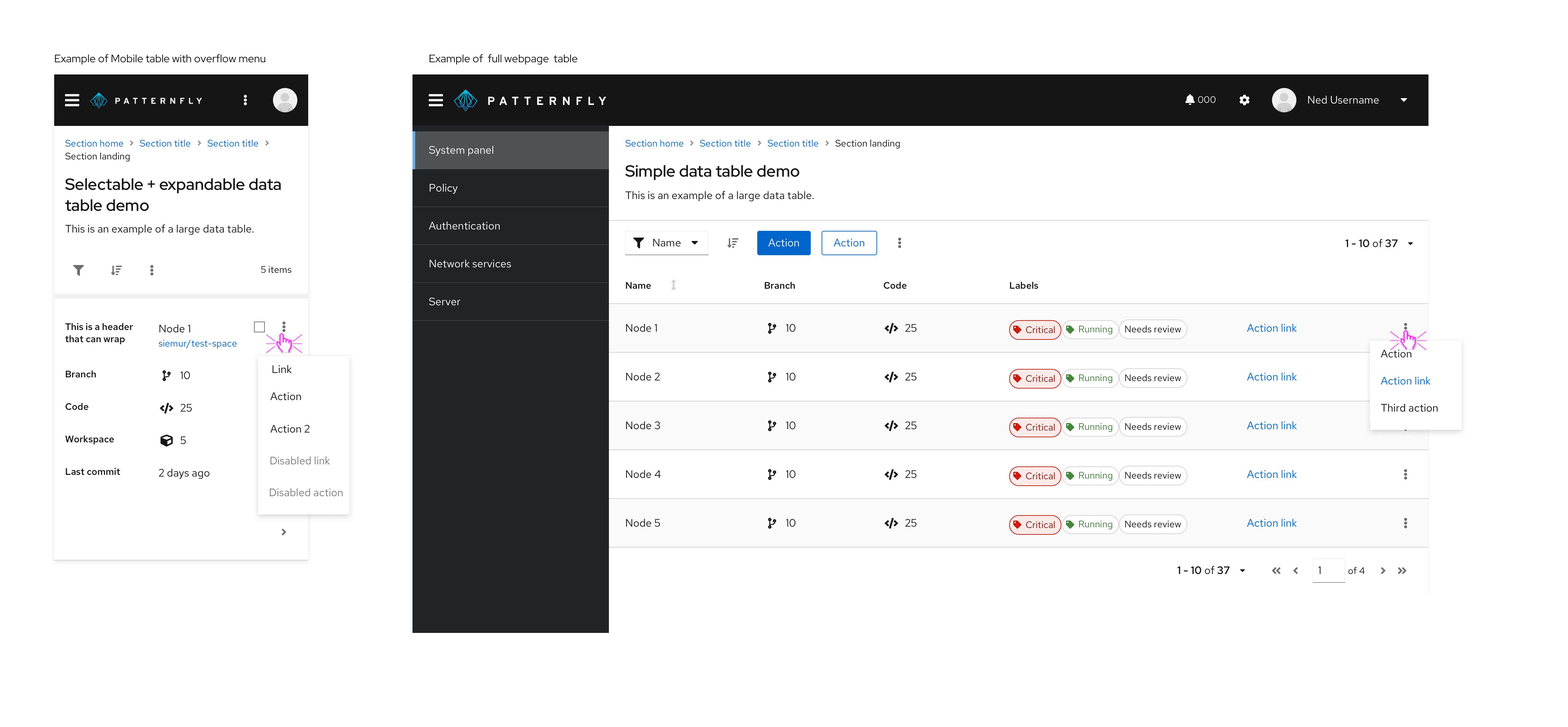This screenshot has height=727, width=1568.
Task: Toggle the Name column sort arrows
Action: click(x=673, y=285)
